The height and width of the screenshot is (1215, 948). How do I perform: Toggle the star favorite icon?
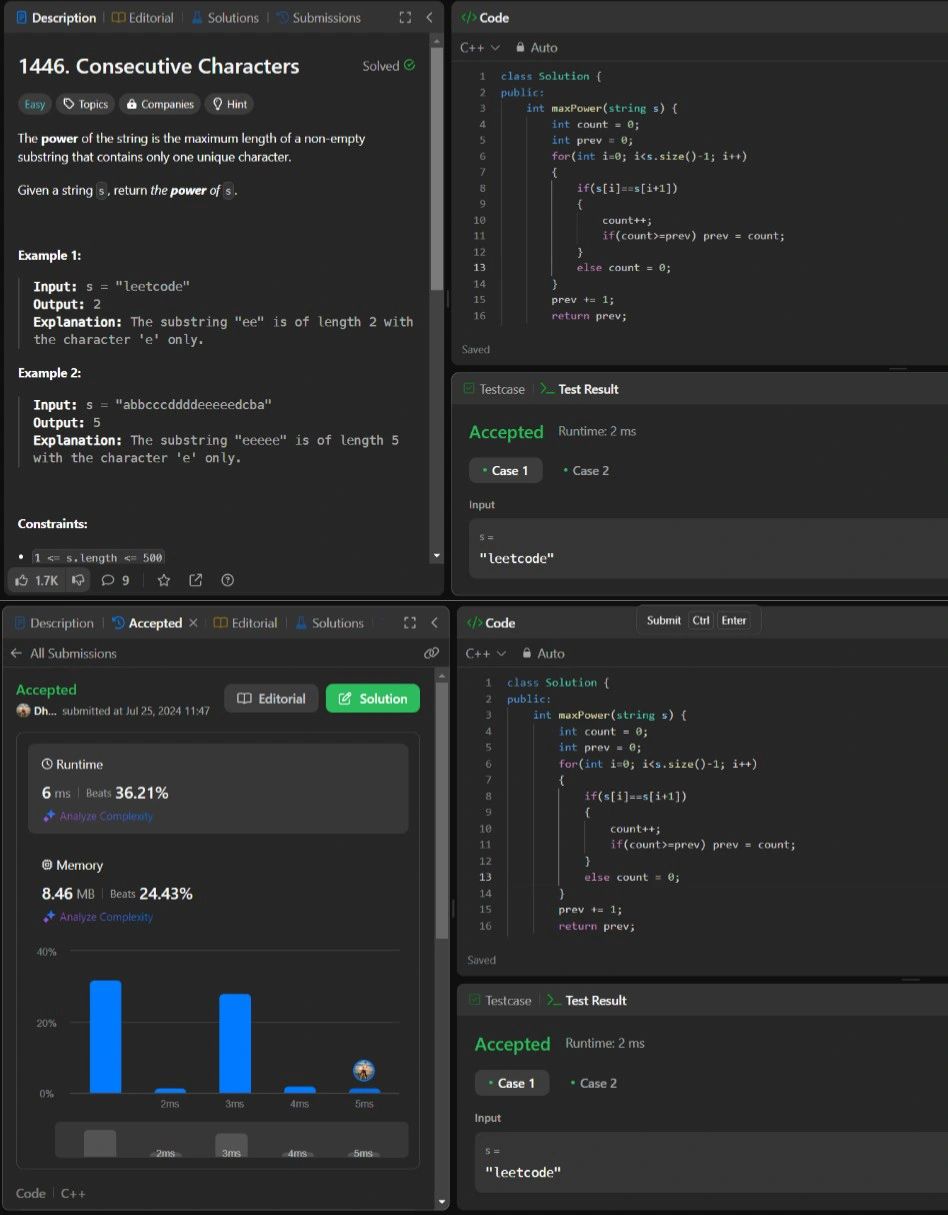coord(164,580)
